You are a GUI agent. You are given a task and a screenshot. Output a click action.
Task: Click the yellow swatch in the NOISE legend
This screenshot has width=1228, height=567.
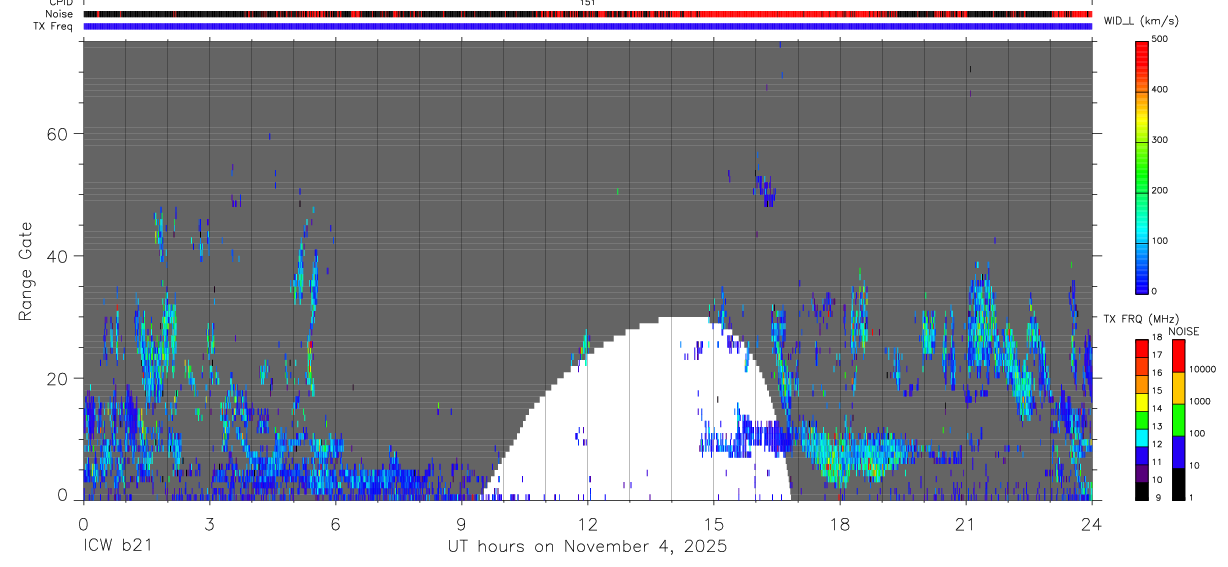(1178, 387)
